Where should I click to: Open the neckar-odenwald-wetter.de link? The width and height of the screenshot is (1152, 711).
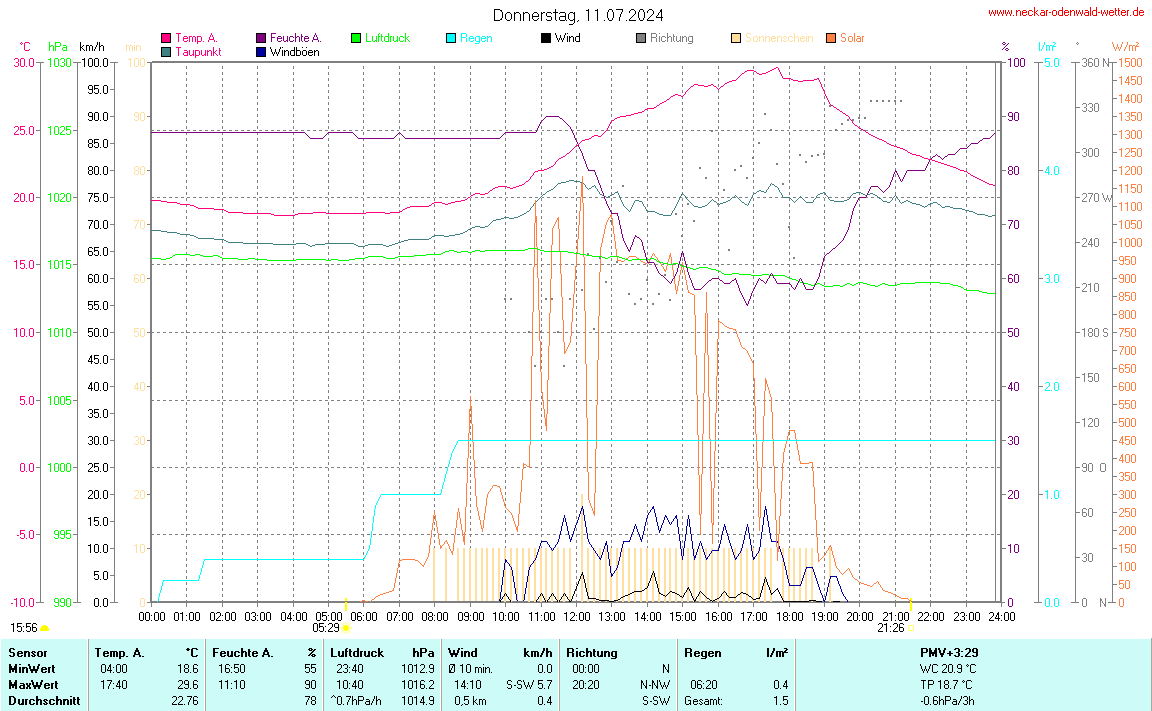[x=1066, y=12]
